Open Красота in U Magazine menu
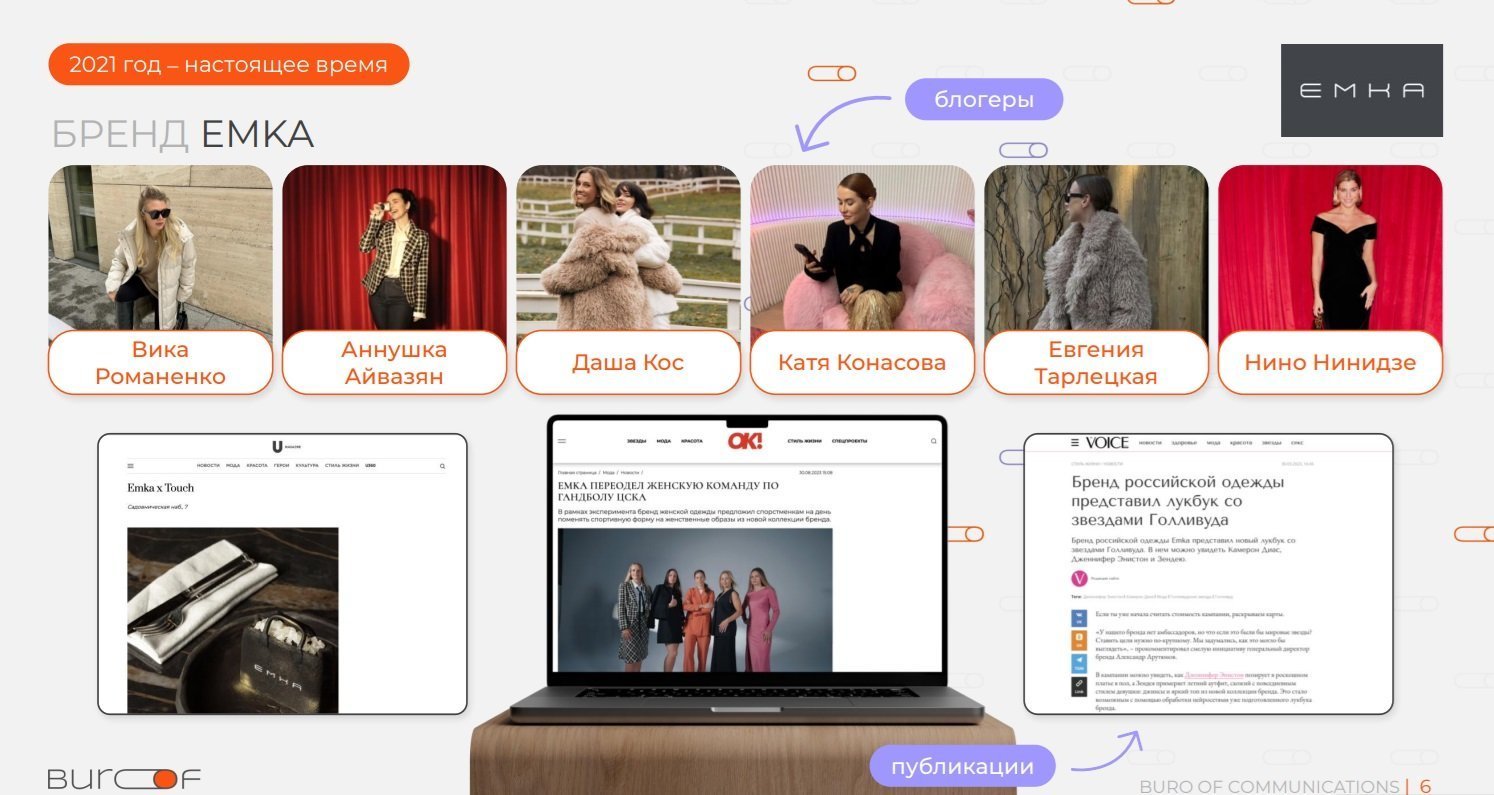Viewport: 1494px width, 795px height. (x=257, y=466)
